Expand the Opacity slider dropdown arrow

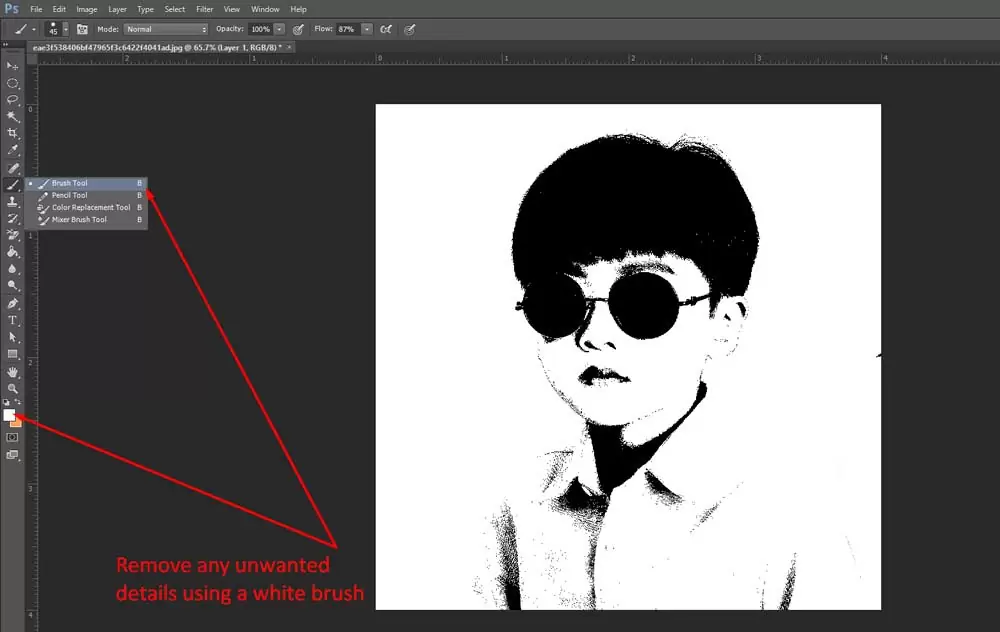279,29
